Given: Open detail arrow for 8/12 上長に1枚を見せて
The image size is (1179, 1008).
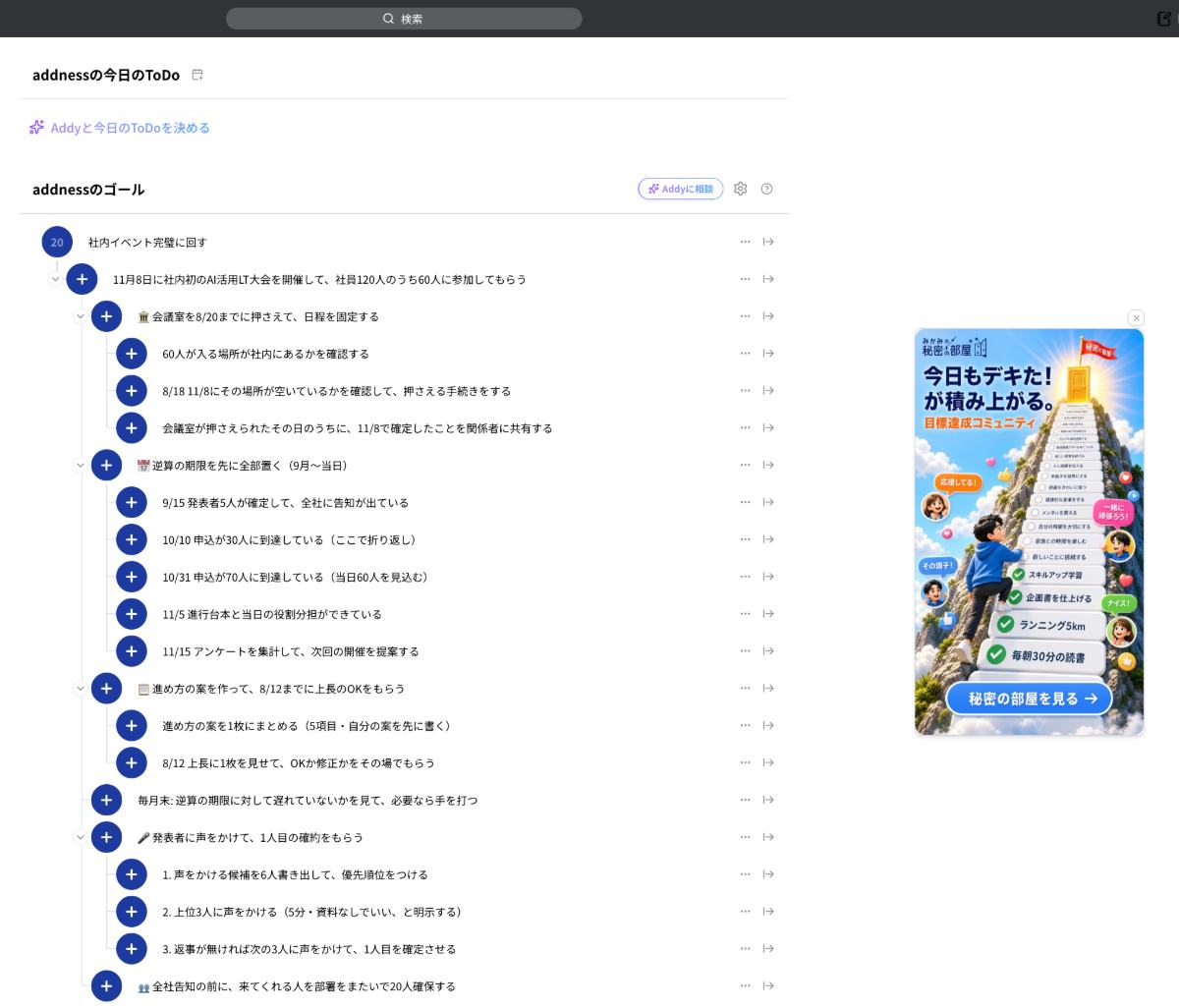Looking at the screenshot, I should coord(768,762).
